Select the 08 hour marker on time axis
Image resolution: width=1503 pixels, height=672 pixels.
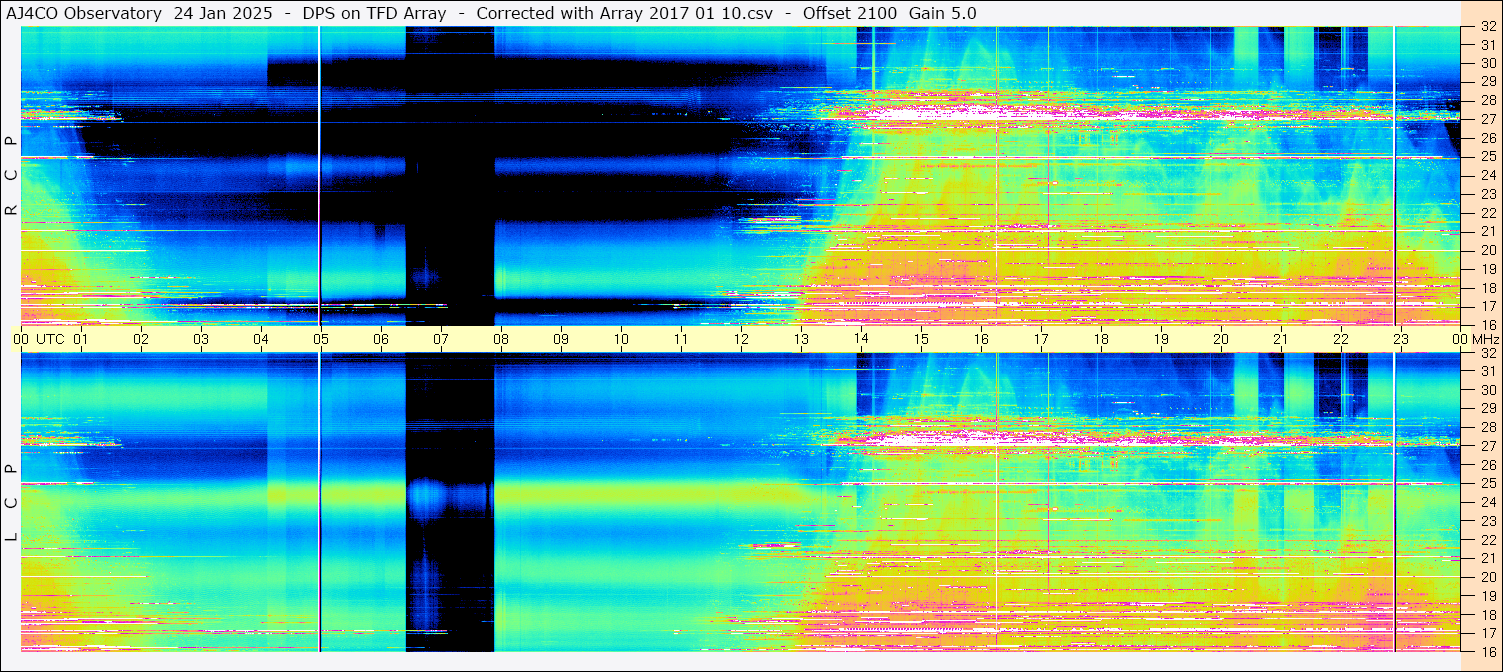(x=501, y=339)
